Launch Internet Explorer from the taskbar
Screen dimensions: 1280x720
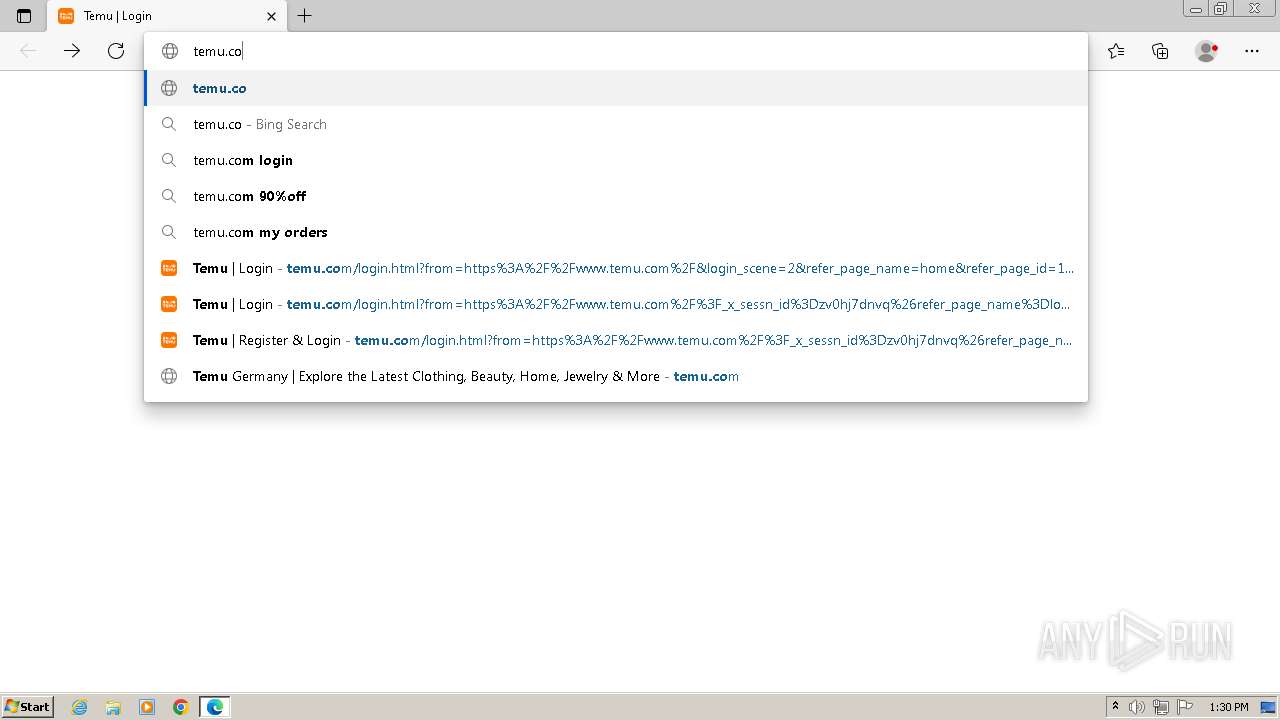tap(80, 707)
